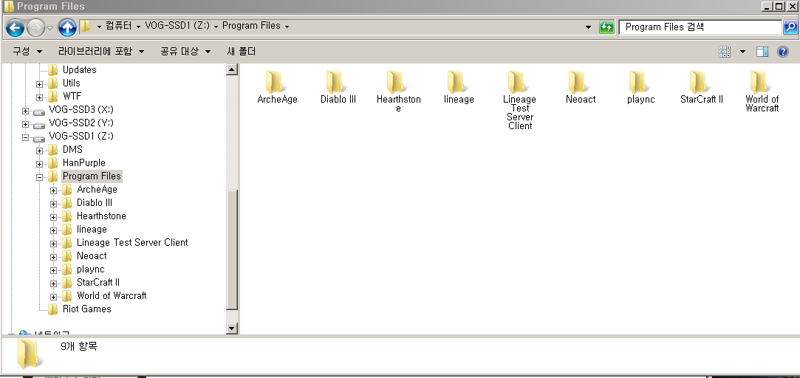Select the Hearthstone folder icon in main pane
Viewport: 800px width, 378px height.
point(398,91)
